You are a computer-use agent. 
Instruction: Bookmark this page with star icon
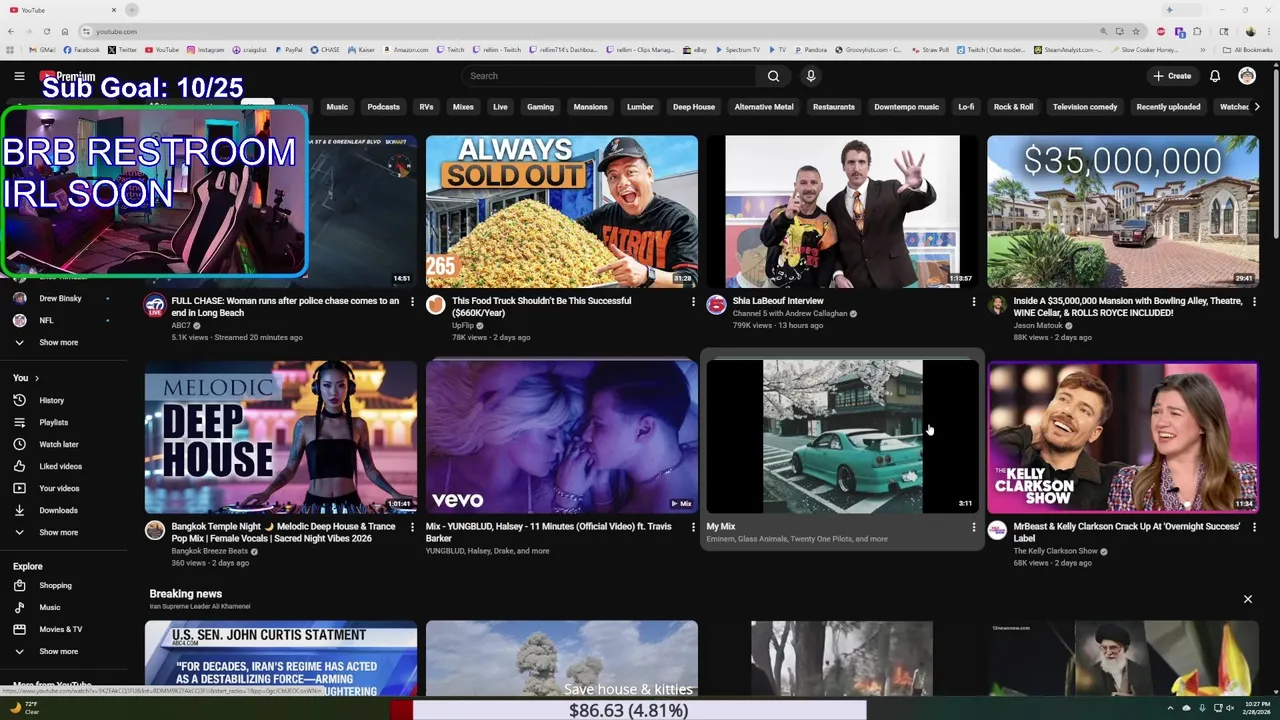[1135, 31]
